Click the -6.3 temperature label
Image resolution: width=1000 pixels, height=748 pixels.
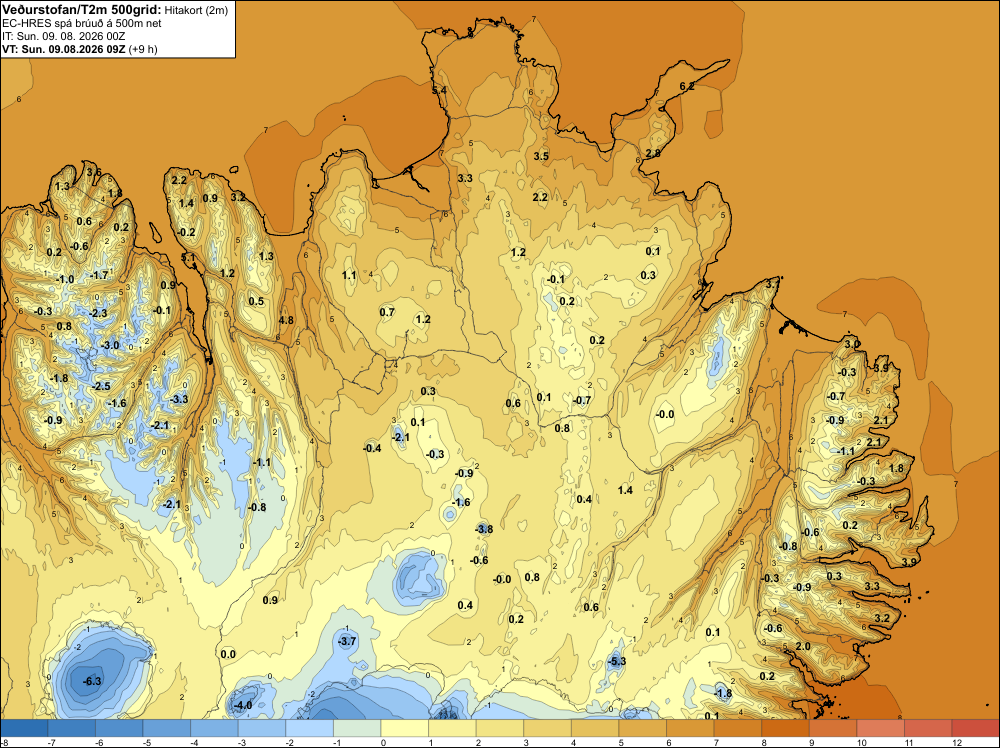[x=92, y=681]
